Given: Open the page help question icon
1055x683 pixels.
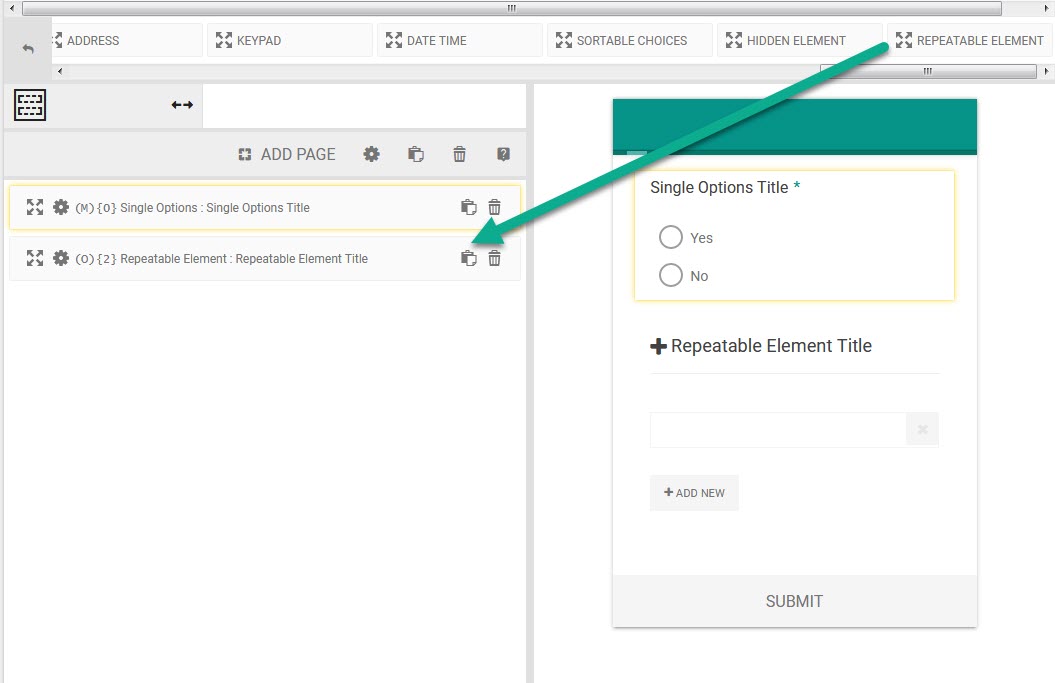Looking at the screenshot, I should 503,154.
